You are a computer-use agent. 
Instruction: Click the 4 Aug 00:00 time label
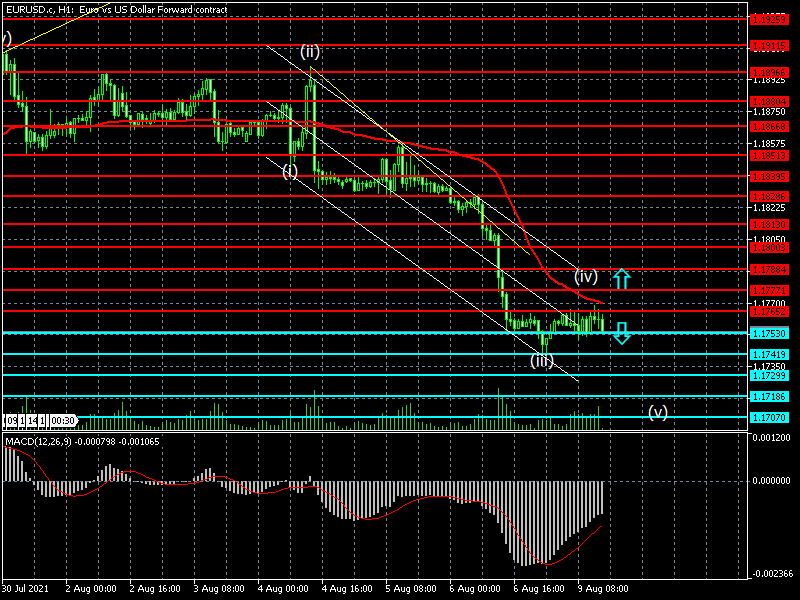[283, 588]
